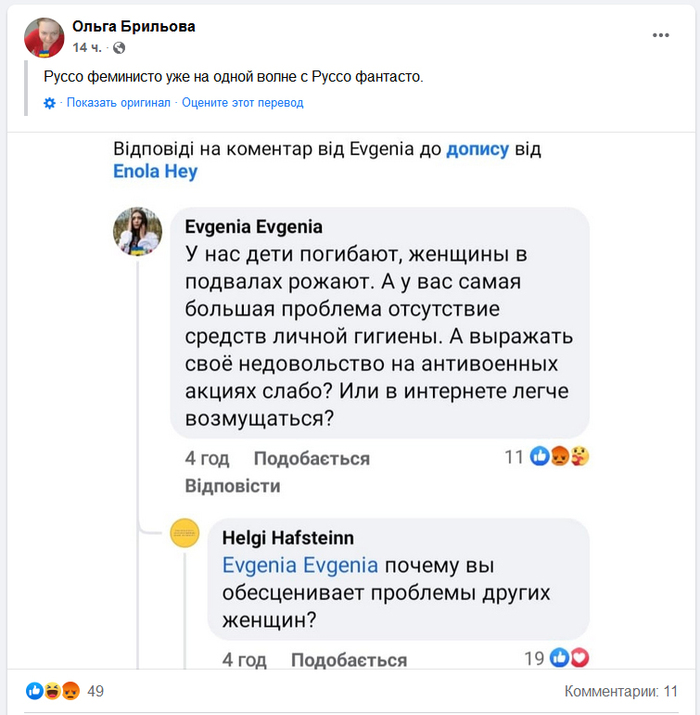Click Оцените этот перевод link
The width and height of the screenshot is (700, 715).
[243, 103]
